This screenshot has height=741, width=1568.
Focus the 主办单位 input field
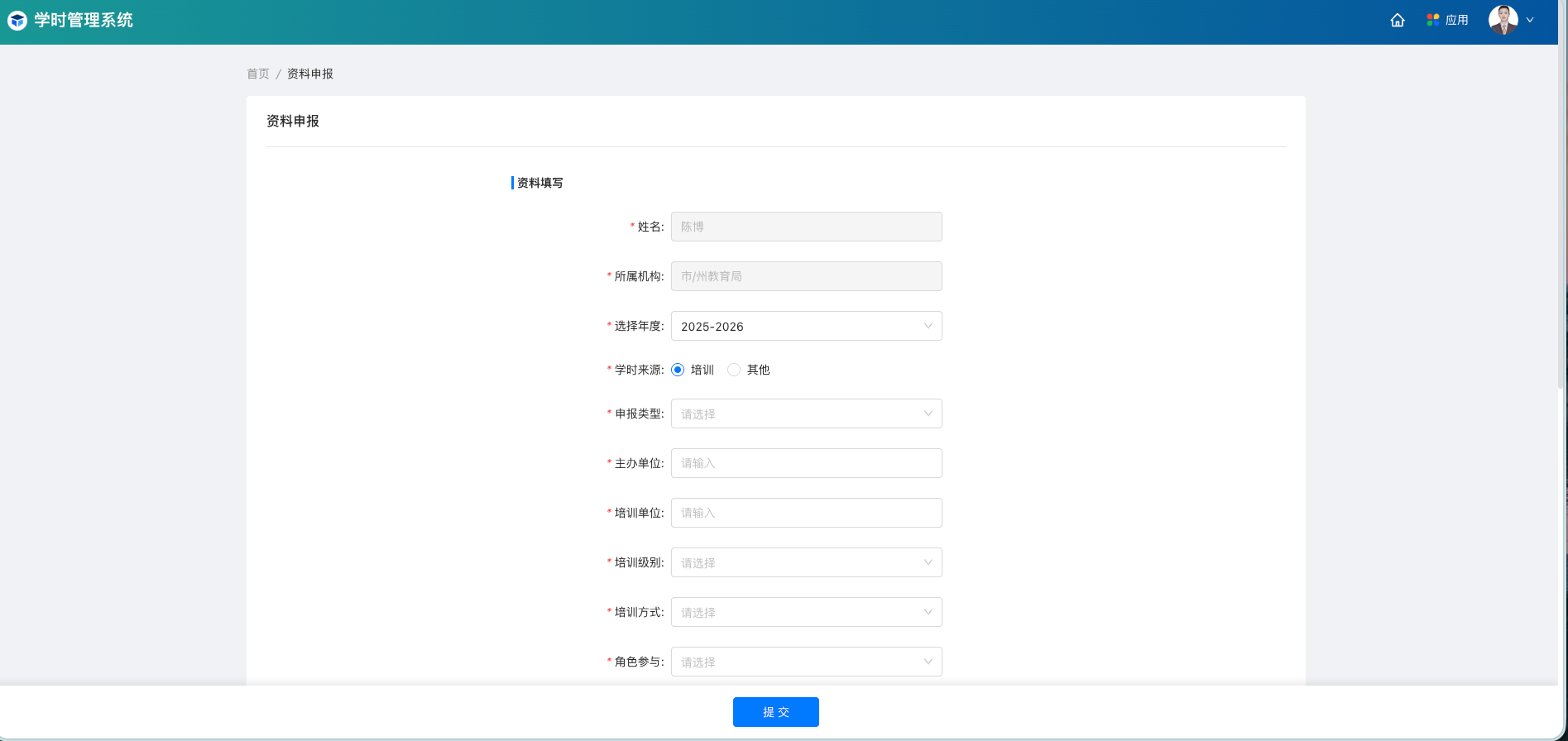click(806, 463)
